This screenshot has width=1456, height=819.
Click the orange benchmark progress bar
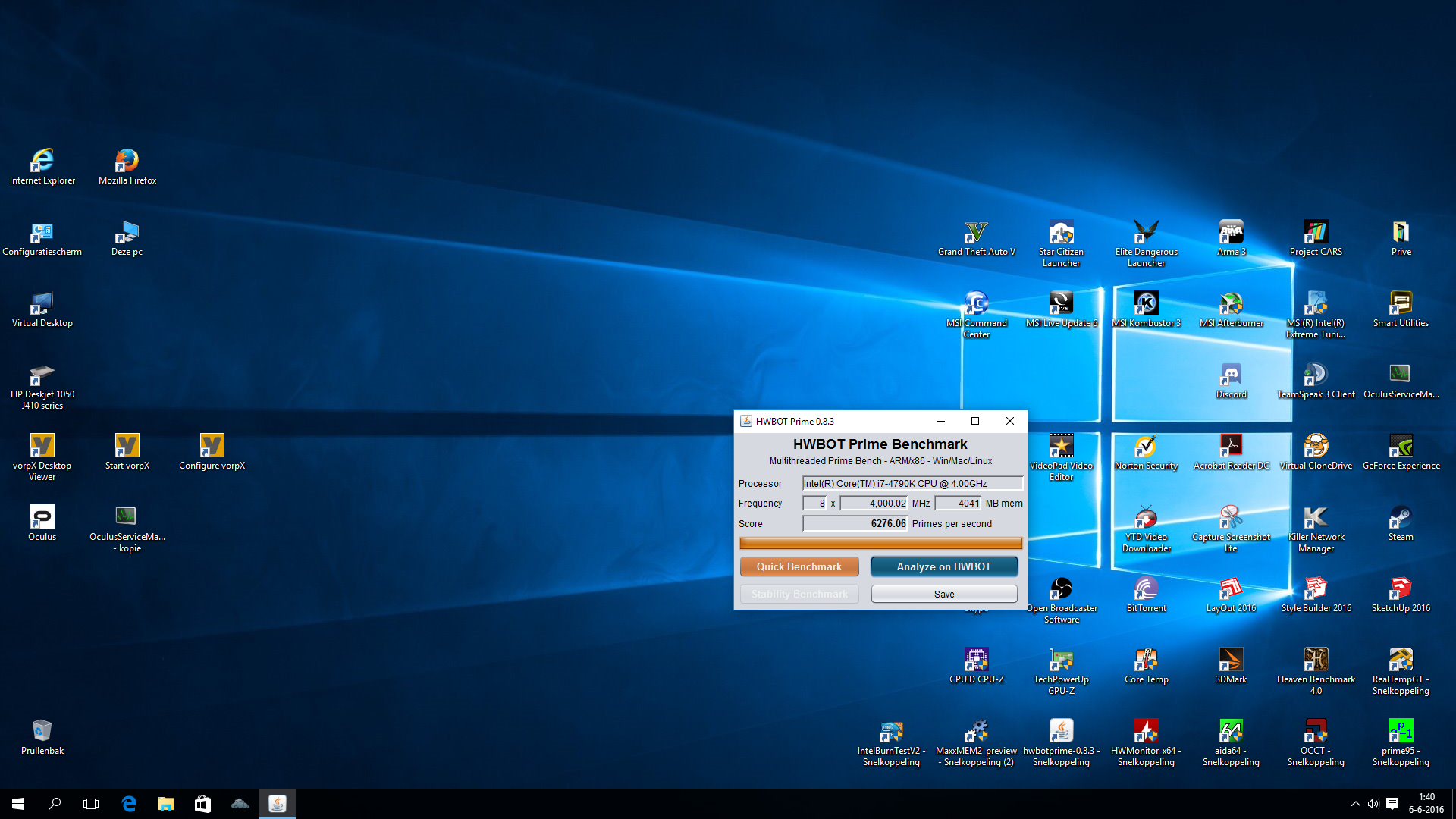(880, 543)
